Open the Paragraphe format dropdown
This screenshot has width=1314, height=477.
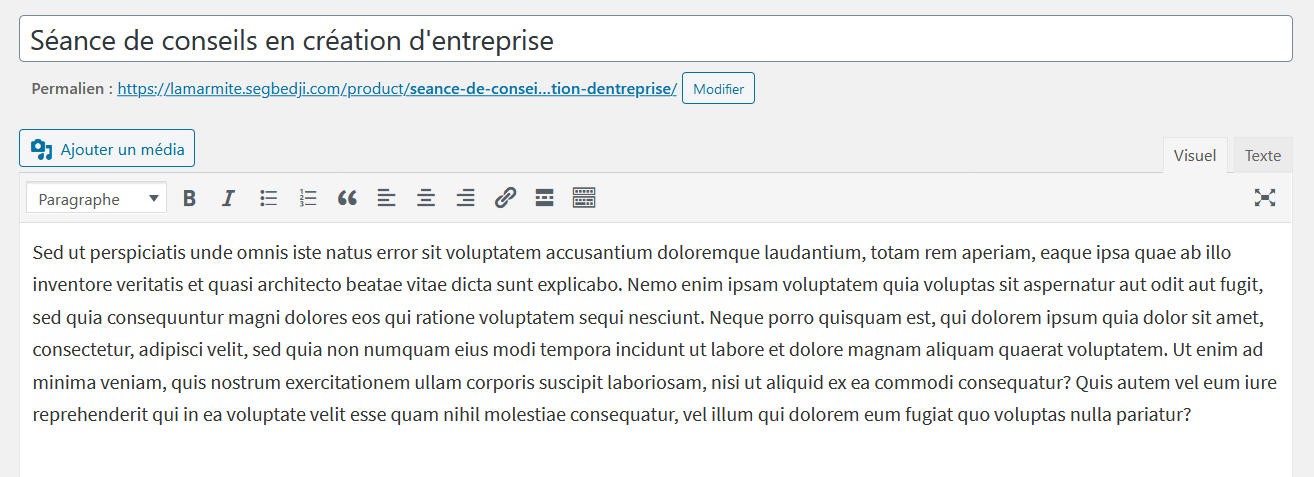click(96, 199)
